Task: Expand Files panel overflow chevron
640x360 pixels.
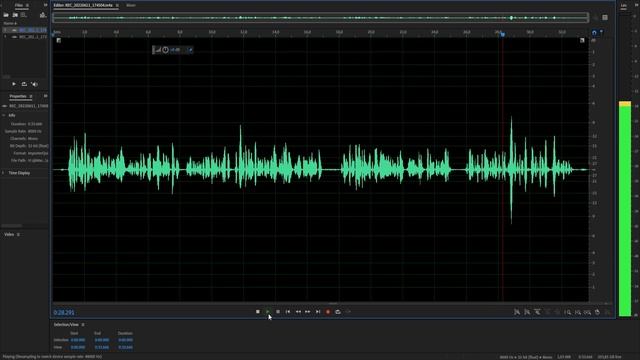Action: click(x=45, y=5)
